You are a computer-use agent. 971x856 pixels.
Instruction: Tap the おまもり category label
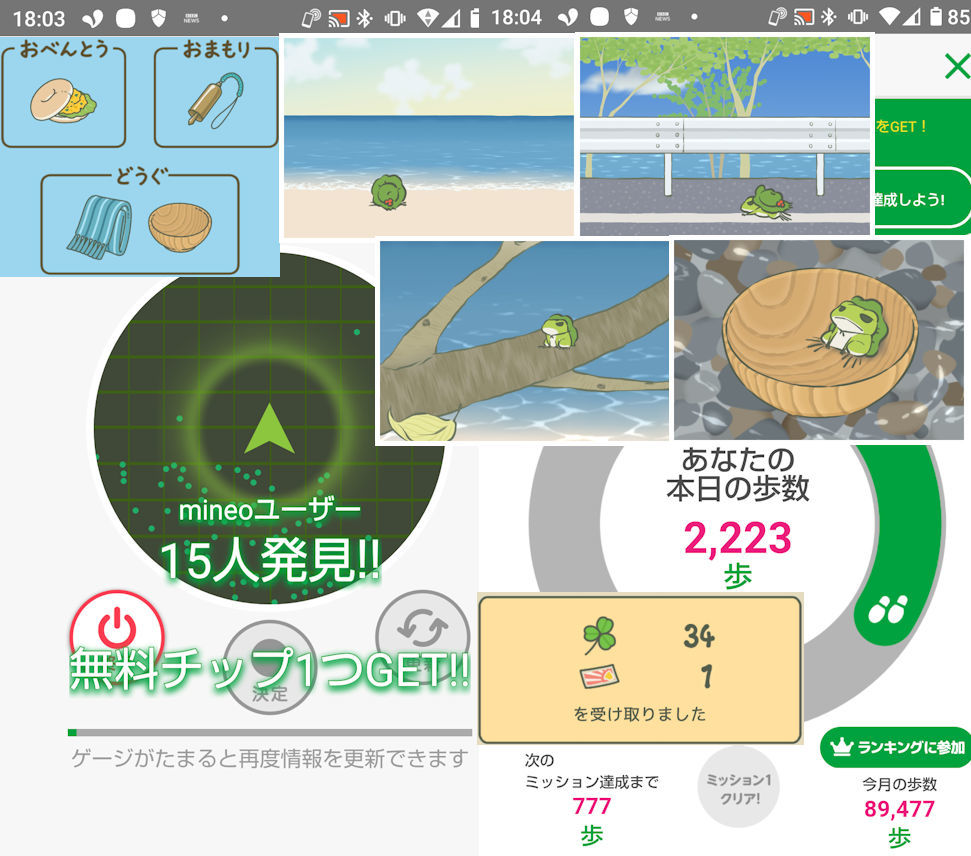[x=216, y=49]
